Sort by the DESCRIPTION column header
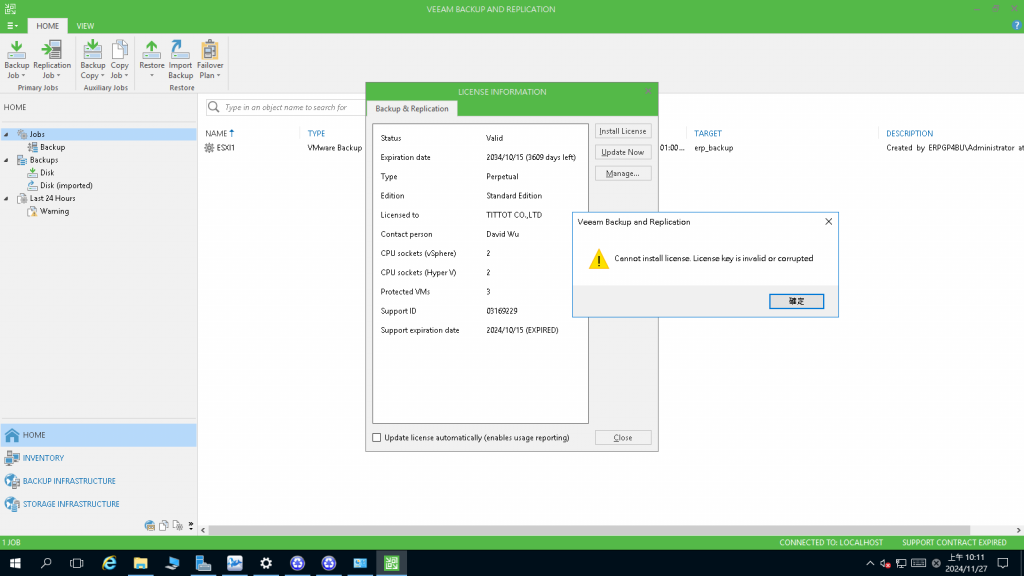Viewport: 1024px width, 576px height. 909,133
